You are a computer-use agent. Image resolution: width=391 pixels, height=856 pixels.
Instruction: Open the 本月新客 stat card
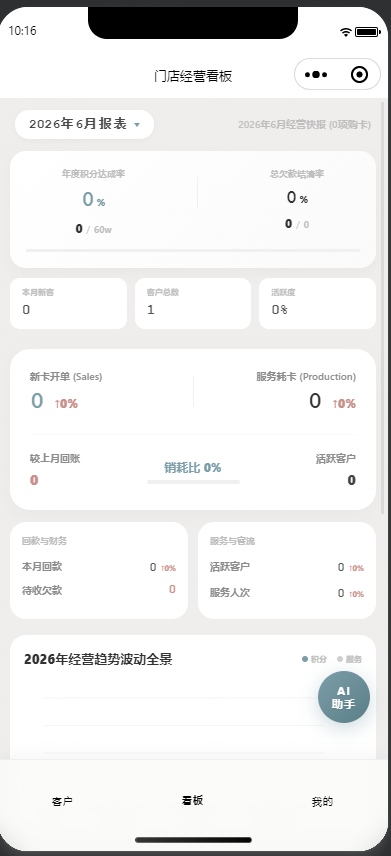pos(68,304)
